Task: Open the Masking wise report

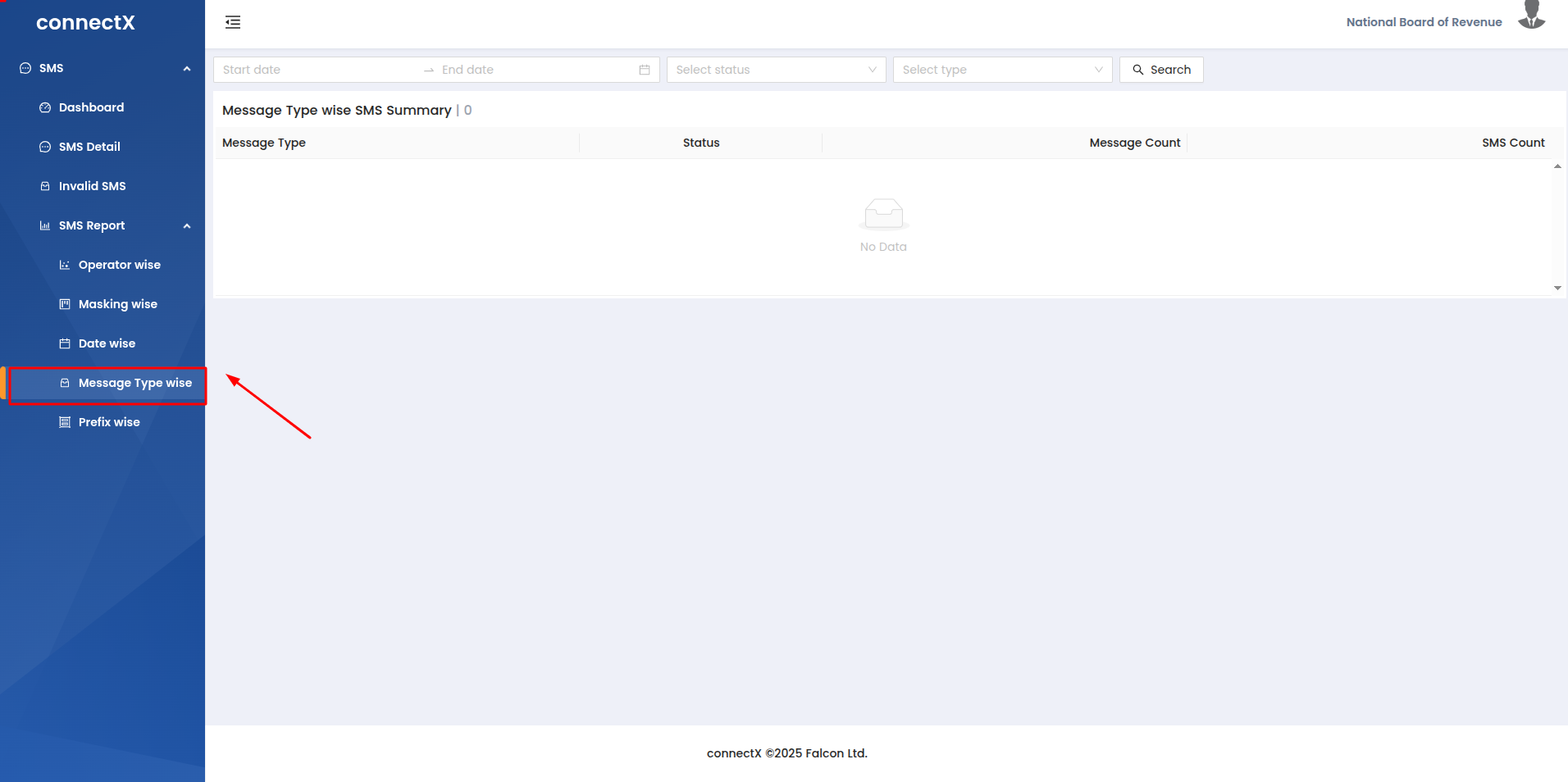Action: tap(117, 304)
